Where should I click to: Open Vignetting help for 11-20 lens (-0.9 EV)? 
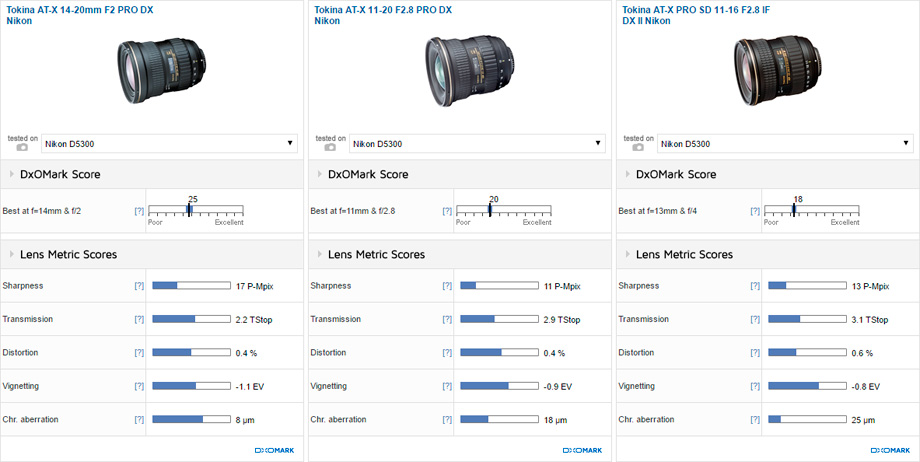click(447, 386)
